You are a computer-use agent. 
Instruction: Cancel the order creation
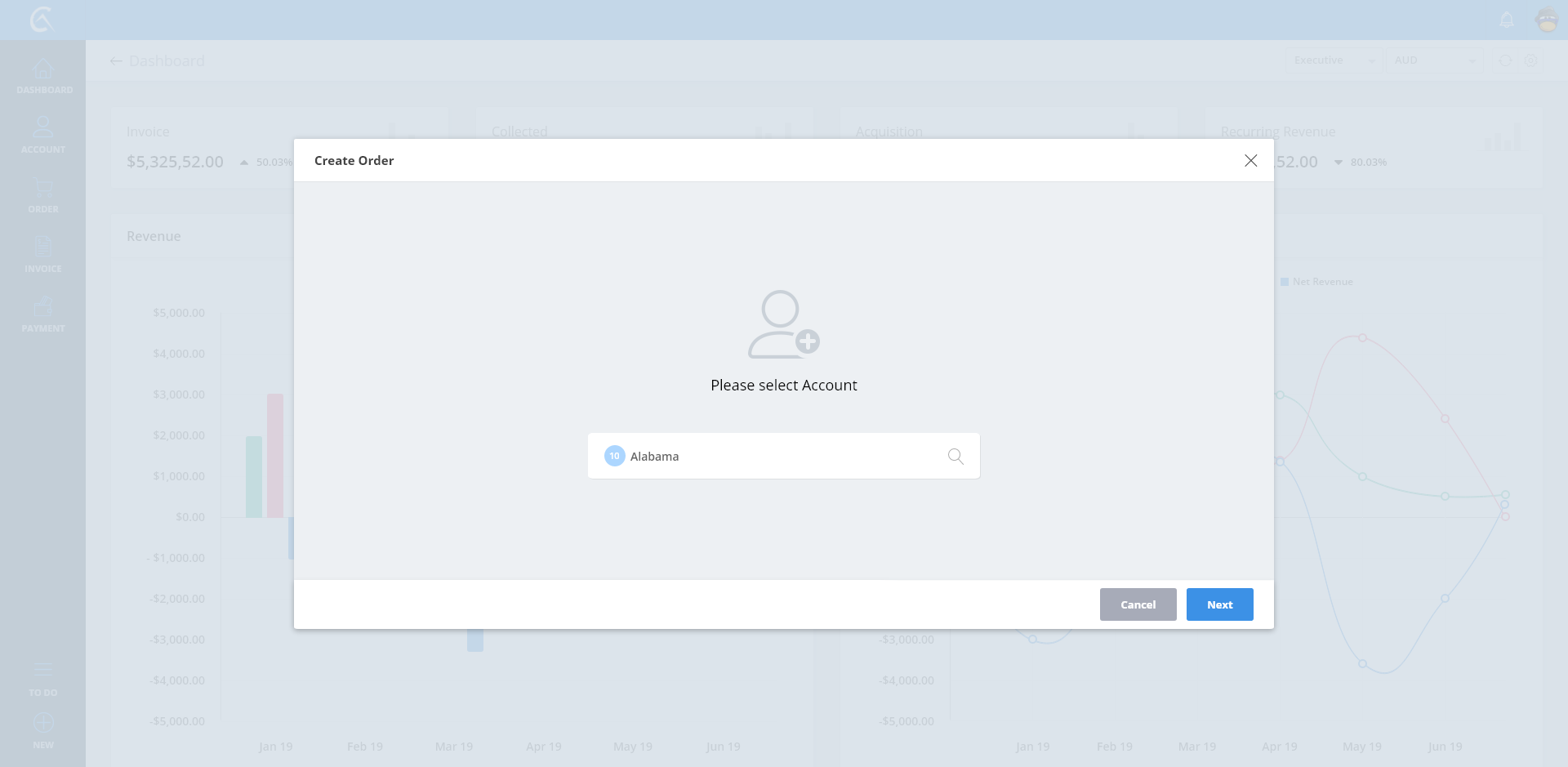pyautogui.click(x=1138, y=604)
